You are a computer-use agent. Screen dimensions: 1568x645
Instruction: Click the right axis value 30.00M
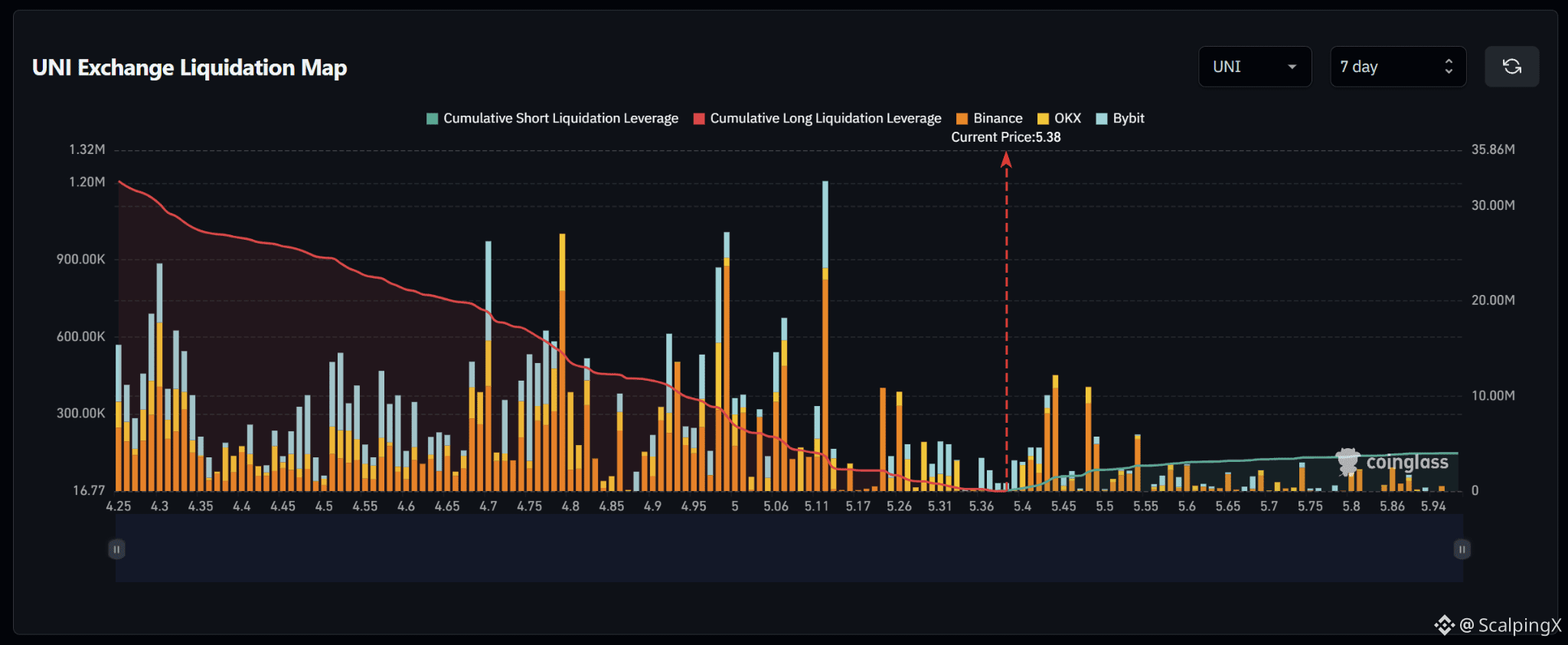(1493, 205)
